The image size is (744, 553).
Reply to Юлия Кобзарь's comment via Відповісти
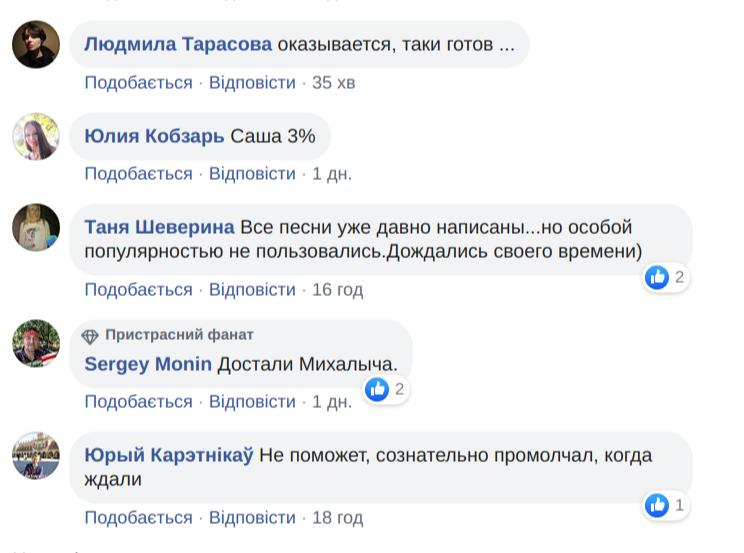(x=252, y=174)
